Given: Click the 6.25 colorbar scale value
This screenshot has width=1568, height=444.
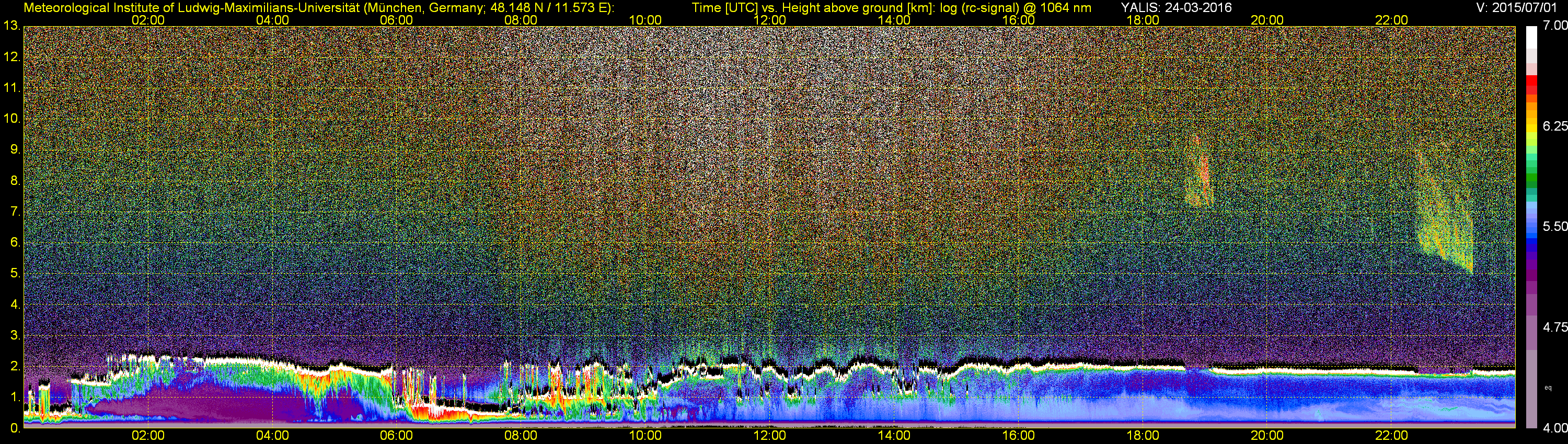Looking at the screenshot, I should pyautogui.click(x=1554, y=126).
